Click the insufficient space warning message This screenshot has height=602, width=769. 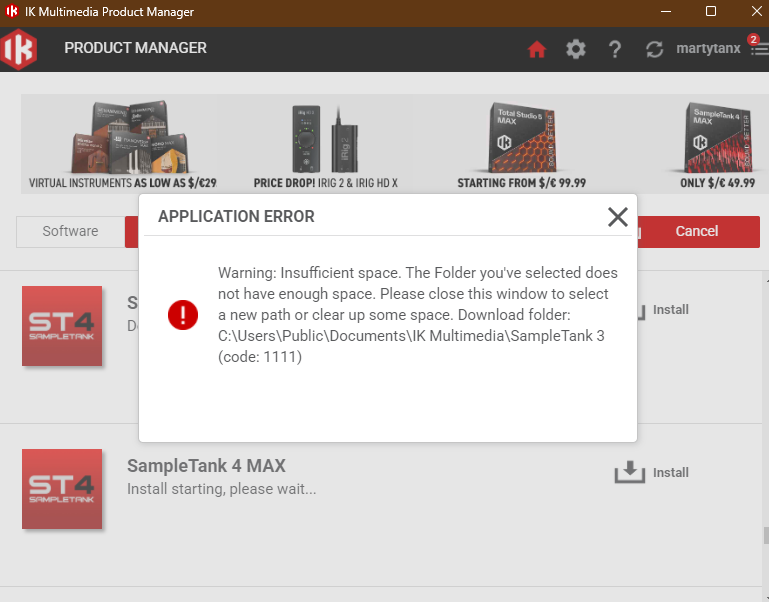418,314
